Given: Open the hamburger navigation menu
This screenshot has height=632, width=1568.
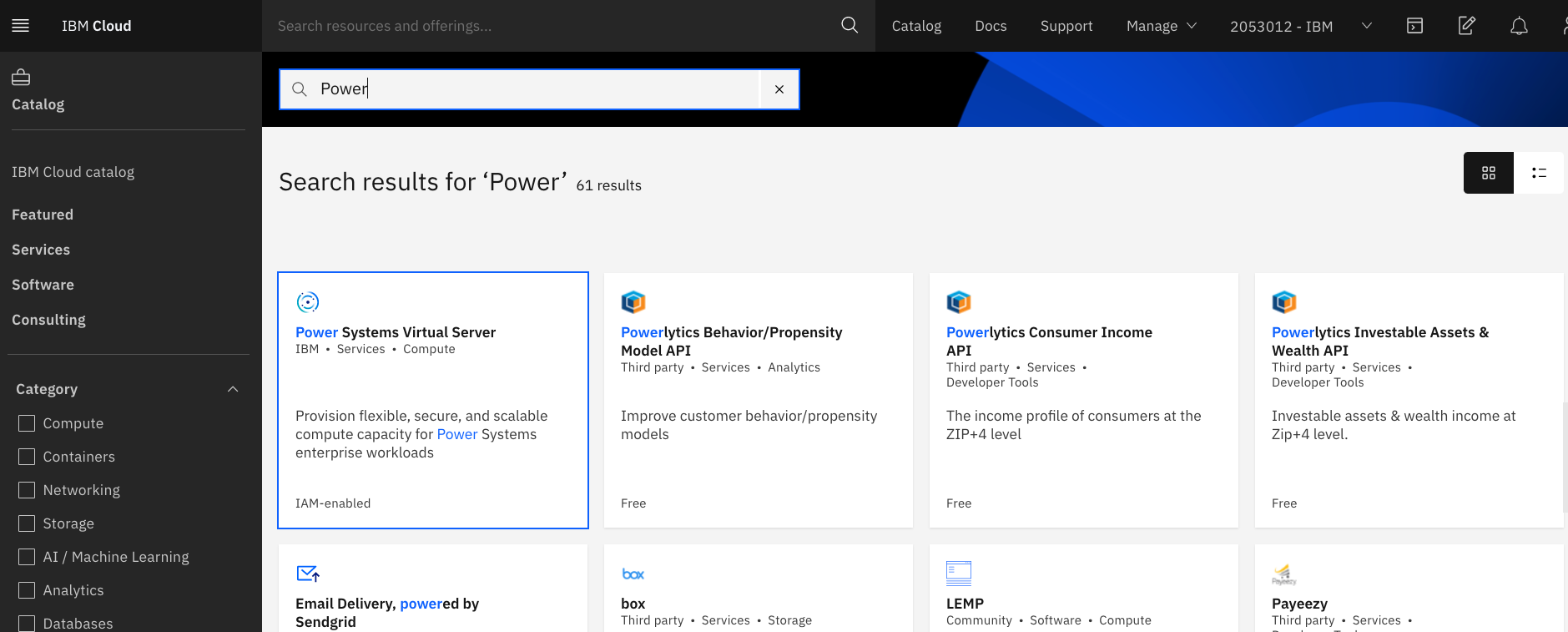Looking at the screenshot, I should tap(21, 26).
